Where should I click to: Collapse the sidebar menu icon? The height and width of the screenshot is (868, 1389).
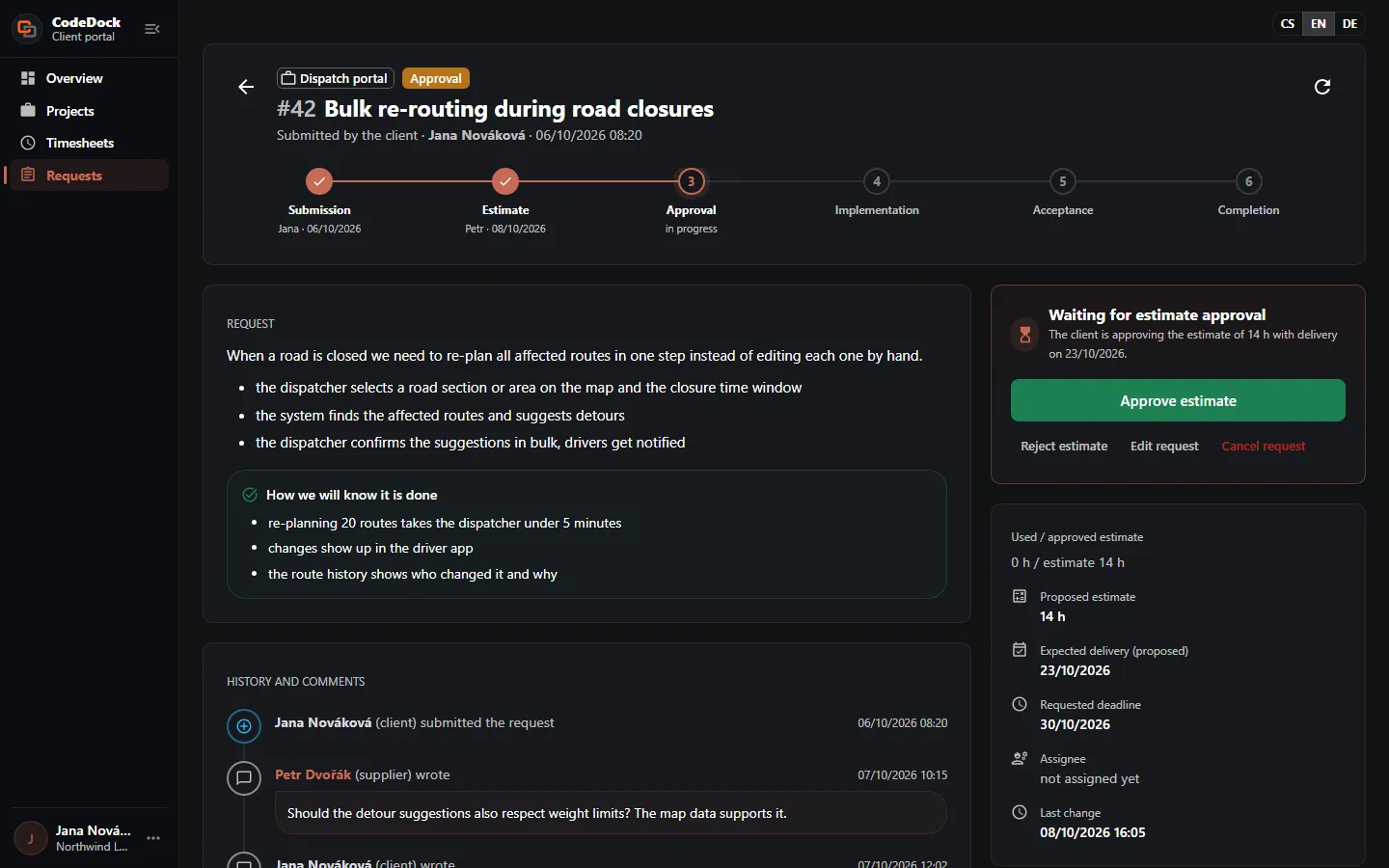coord(152,29)
